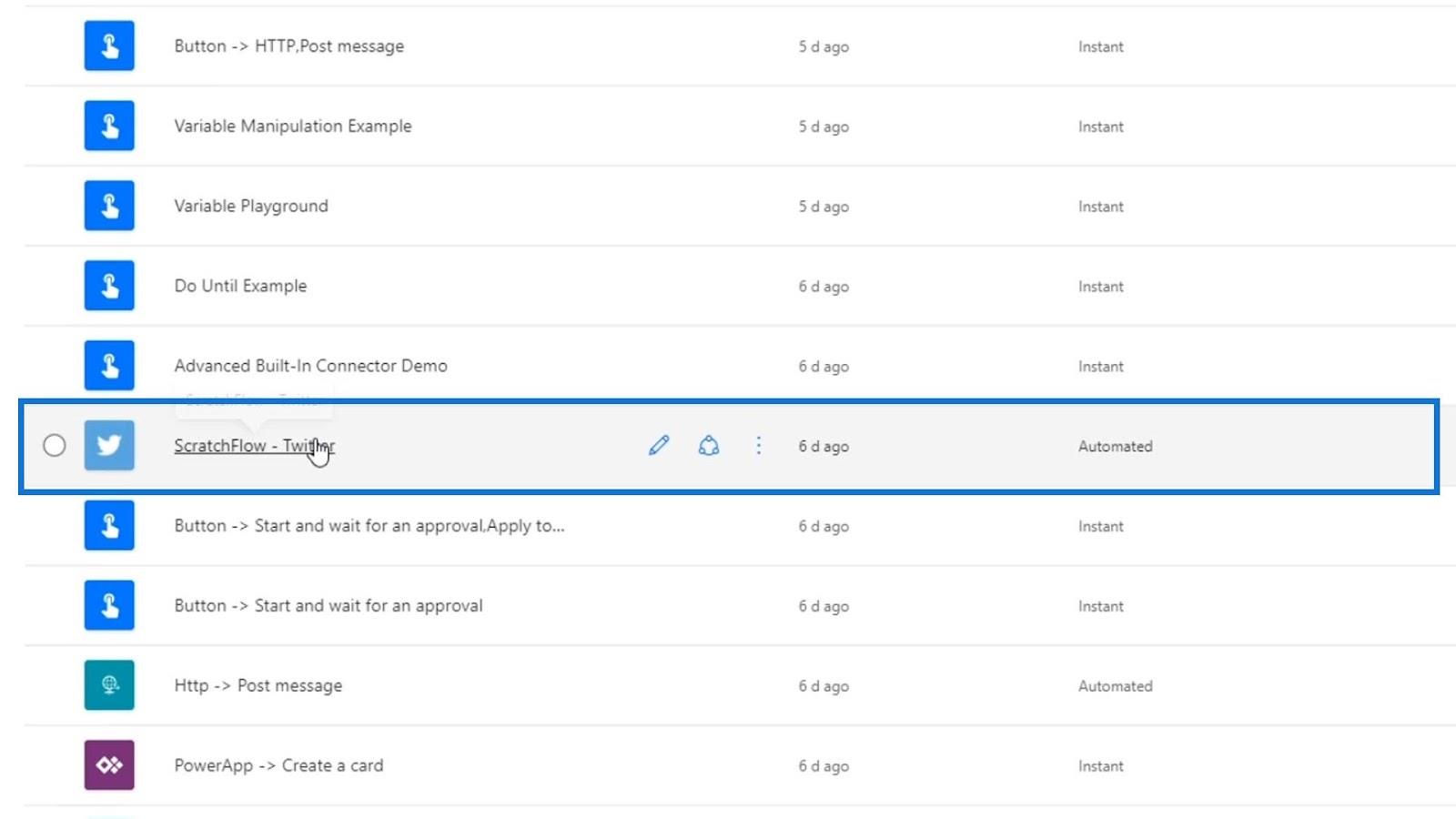Click the Button -> HTTP,Post message flow icon
Screen dimensions: 1456x819
click(x=109, y=45)
